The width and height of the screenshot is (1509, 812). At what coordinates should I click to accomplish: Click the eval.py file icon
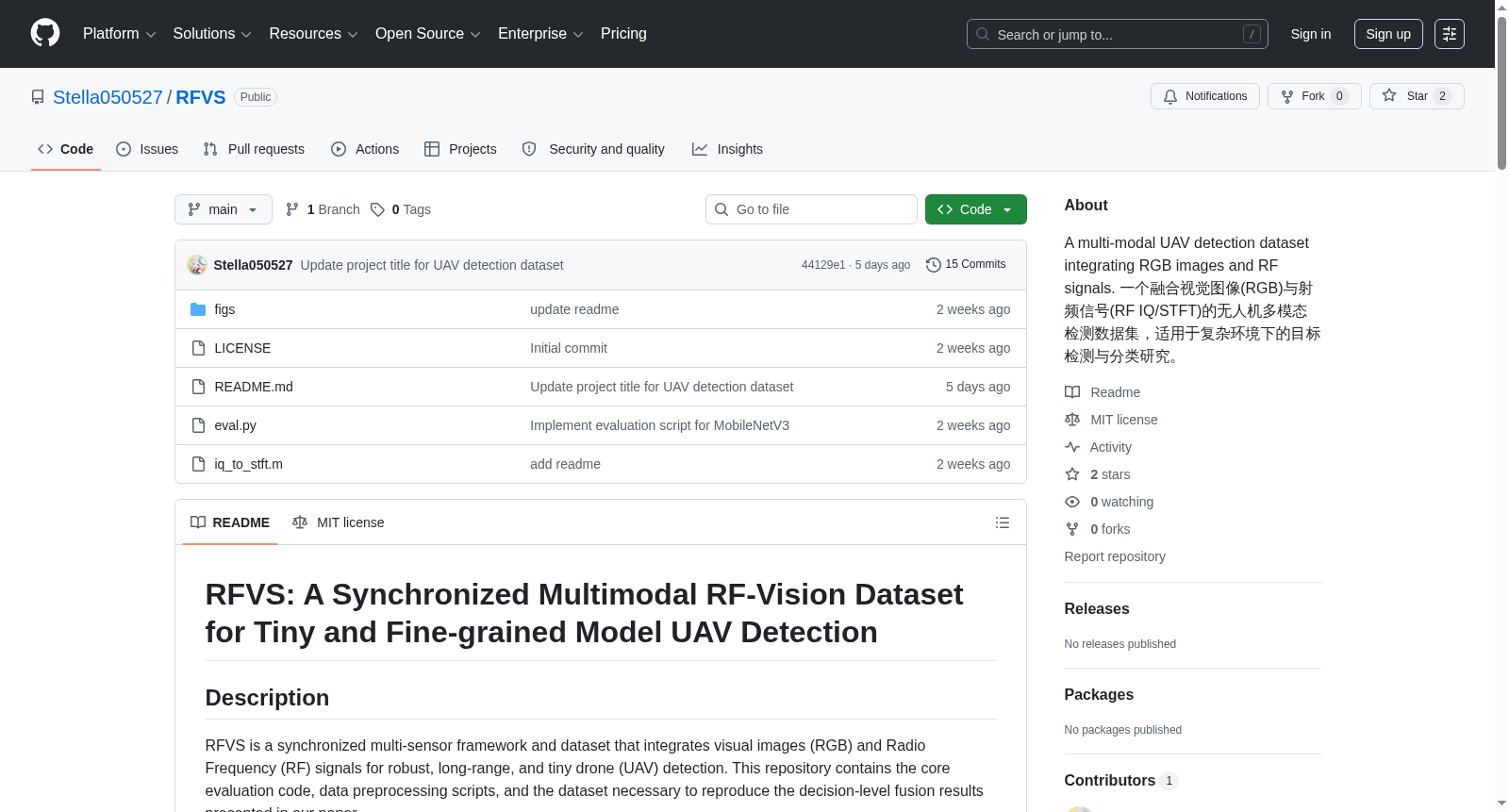(198, 425)
